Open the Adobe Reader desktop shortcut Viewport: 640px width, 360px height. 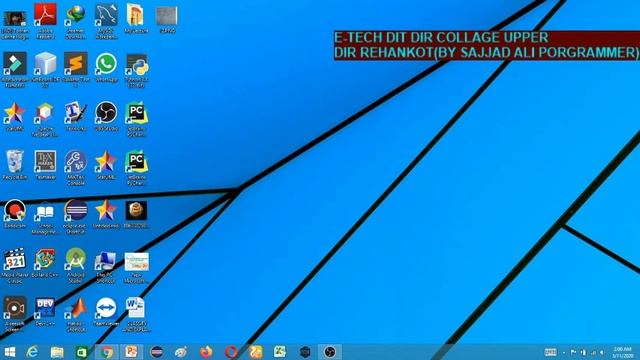[x=45, y=16]
